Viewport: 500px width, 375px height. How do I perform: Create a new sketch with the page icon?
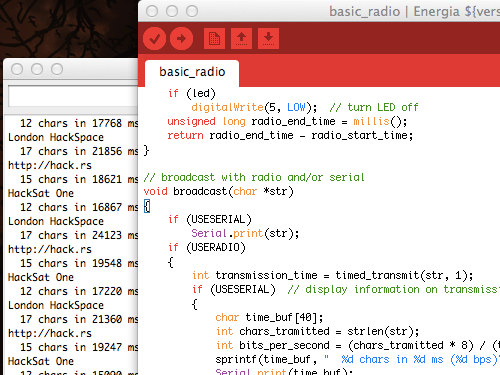pos(214,39)
